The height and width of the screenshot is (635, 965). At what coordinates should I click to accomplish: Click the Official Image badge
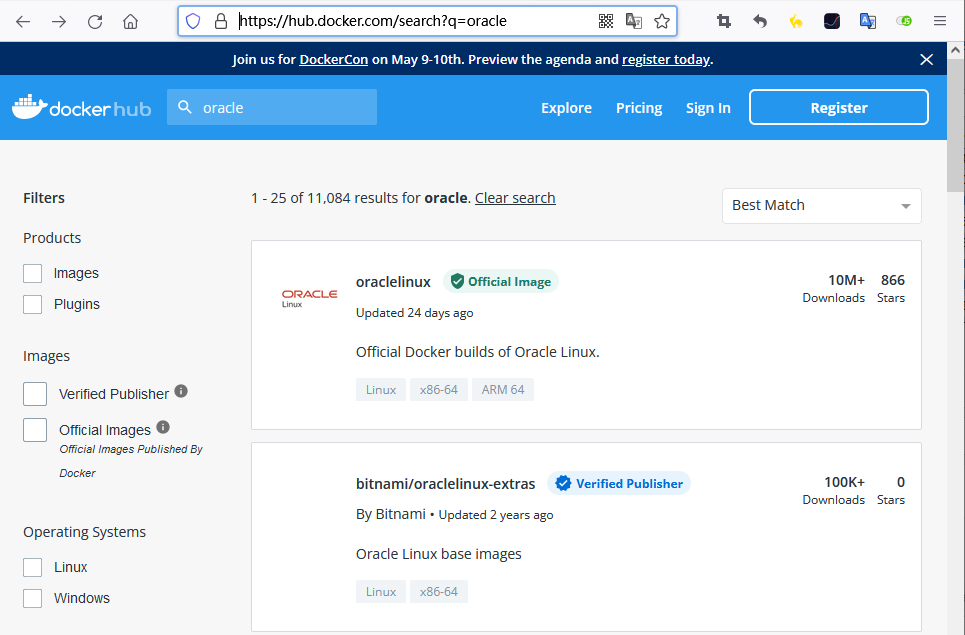[501, 281]
